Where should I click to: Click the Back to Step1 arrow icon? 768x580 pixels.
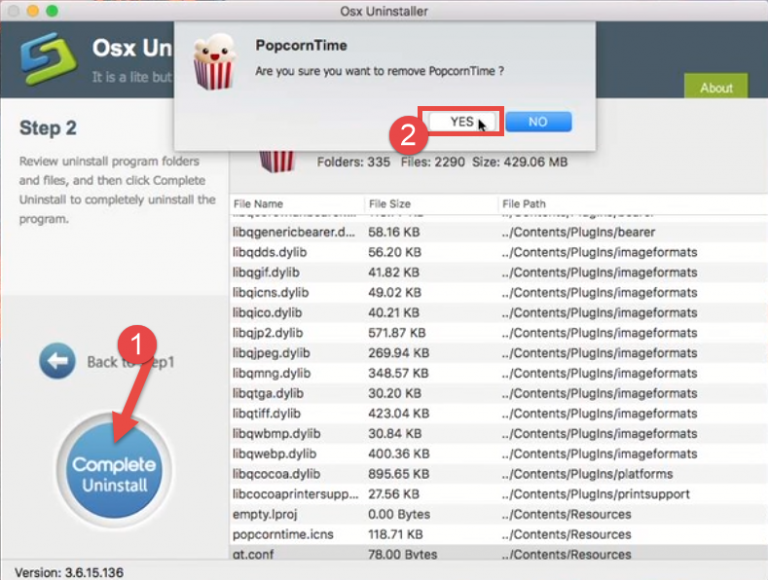(57, 361)
